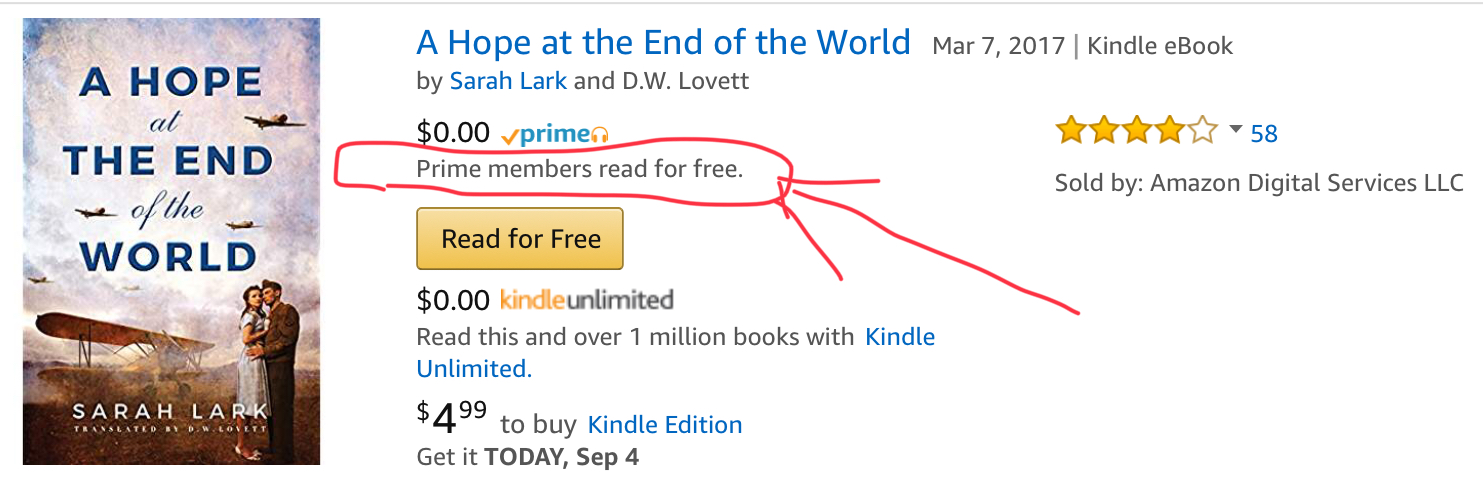Visit the Sarah Lark author page
1483x482 pixels.
click(508, 81)
